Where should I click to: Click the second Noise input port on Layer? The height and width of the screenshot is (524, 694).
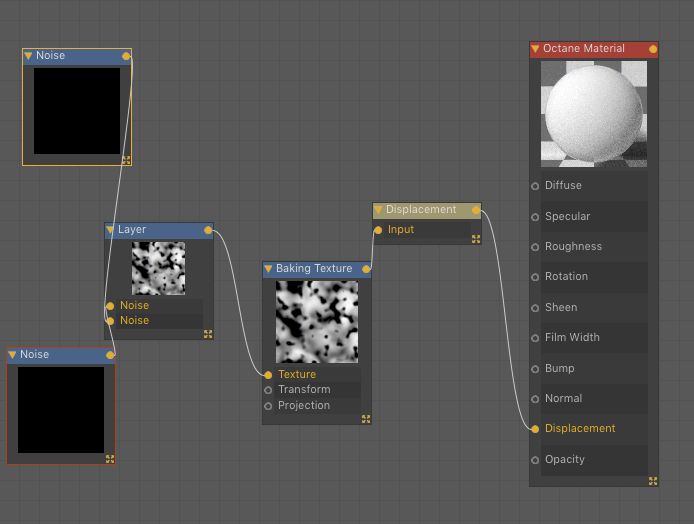(110, 321)
